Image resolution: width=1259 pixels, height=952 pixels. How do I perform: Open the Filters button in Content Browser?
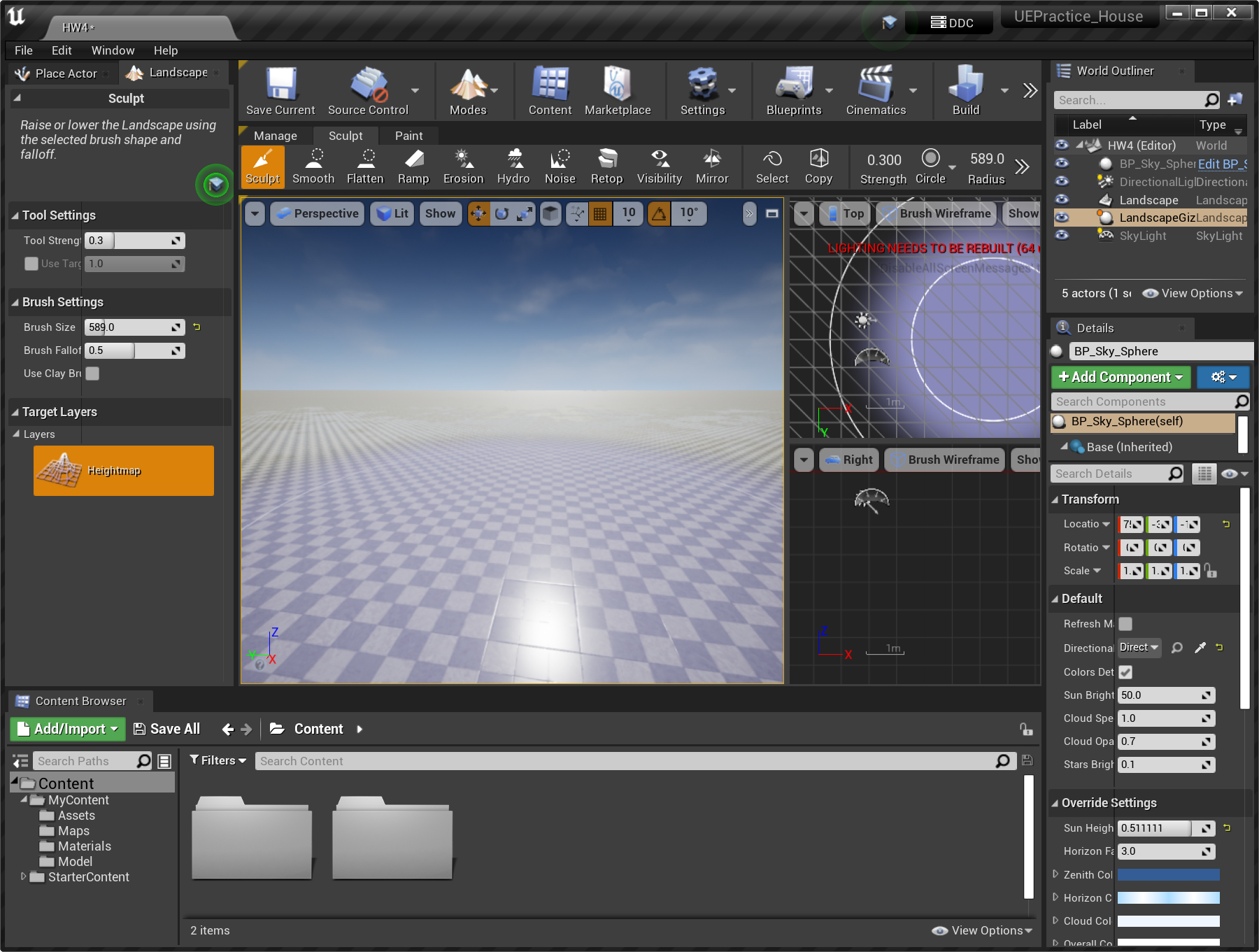[218, 760]
